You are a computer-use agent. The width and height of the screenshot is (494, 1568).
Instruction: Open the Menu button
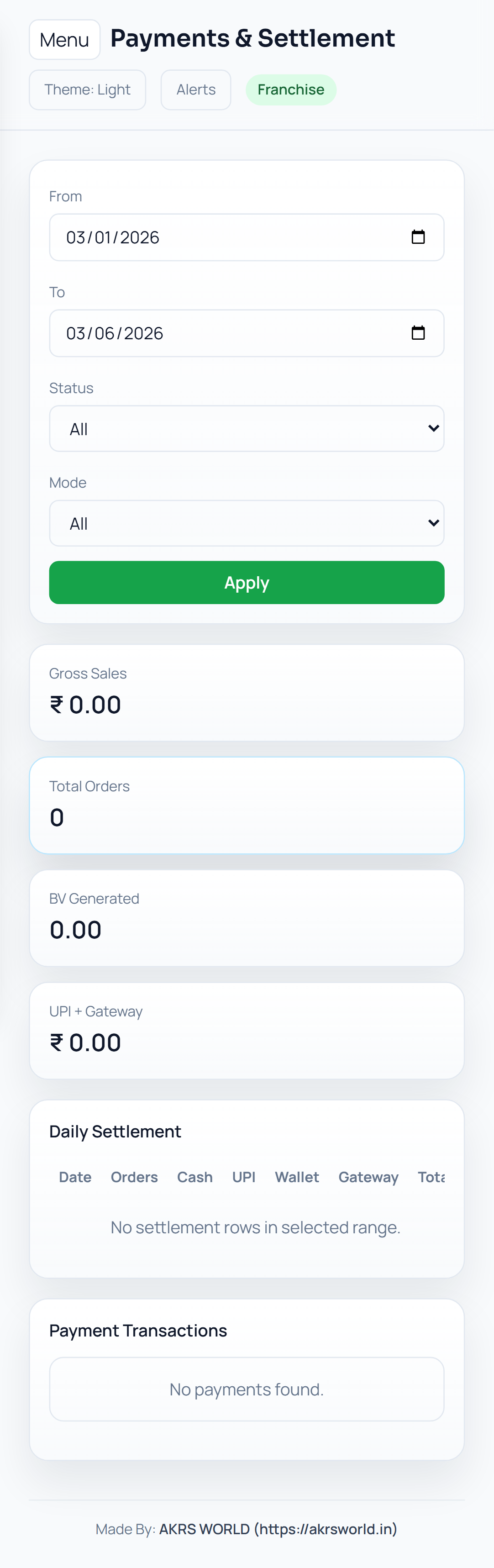64,40
